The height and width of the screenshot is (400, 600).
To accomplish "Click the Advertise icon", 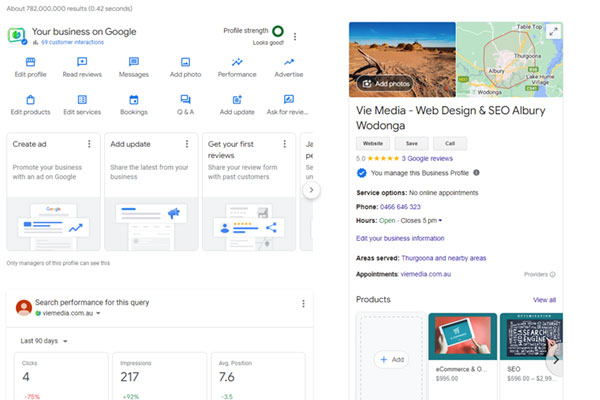I will click(289, 62).
